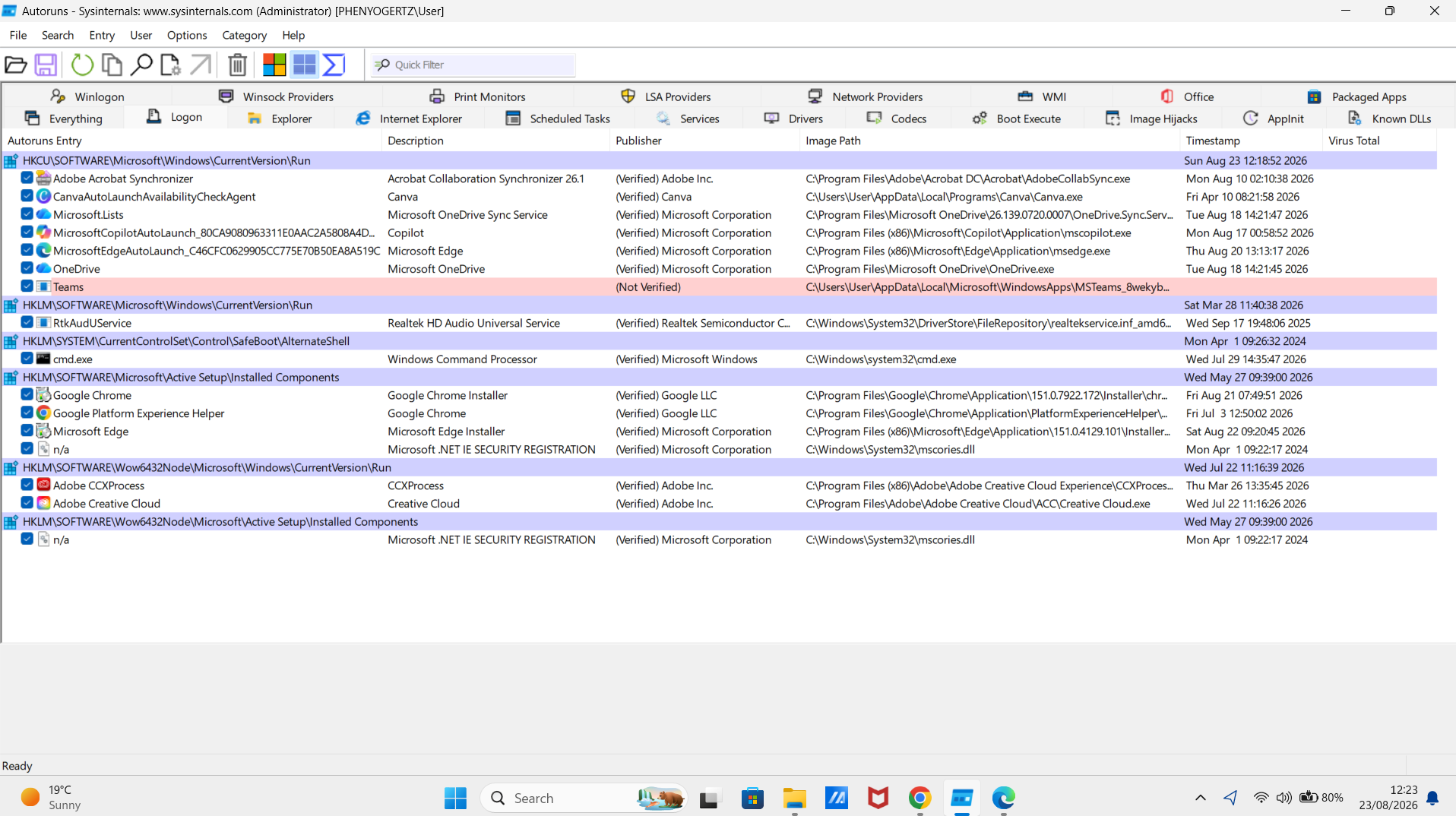
Task: Open the User menu
Action: click(x=141, y=35)
